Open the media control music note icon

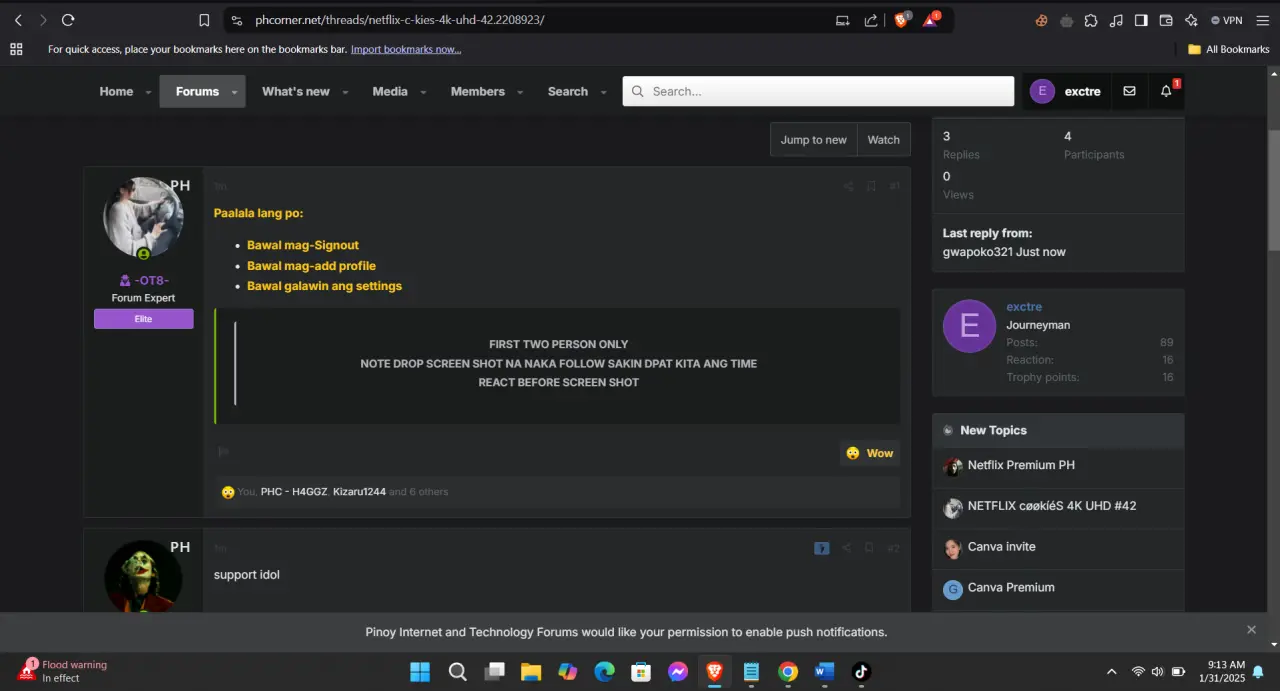(x=1116, y=20)
